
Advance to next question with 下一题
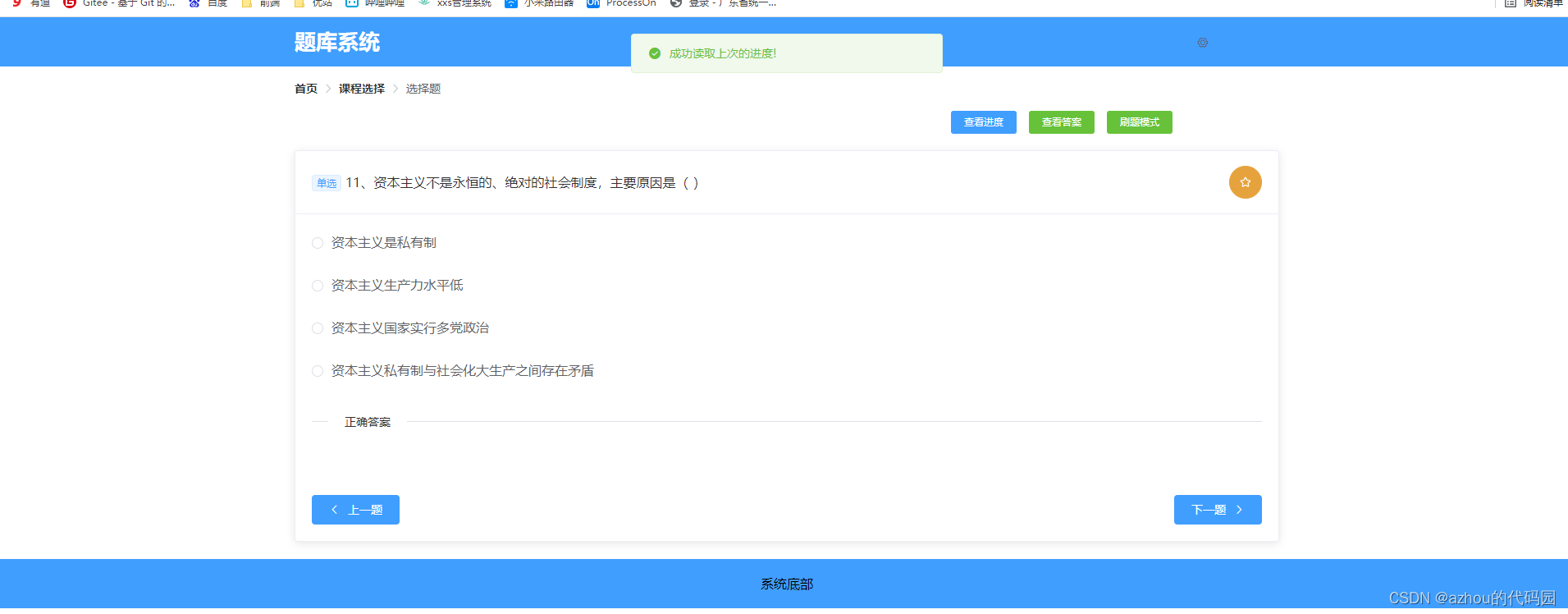click(1218, 510)
